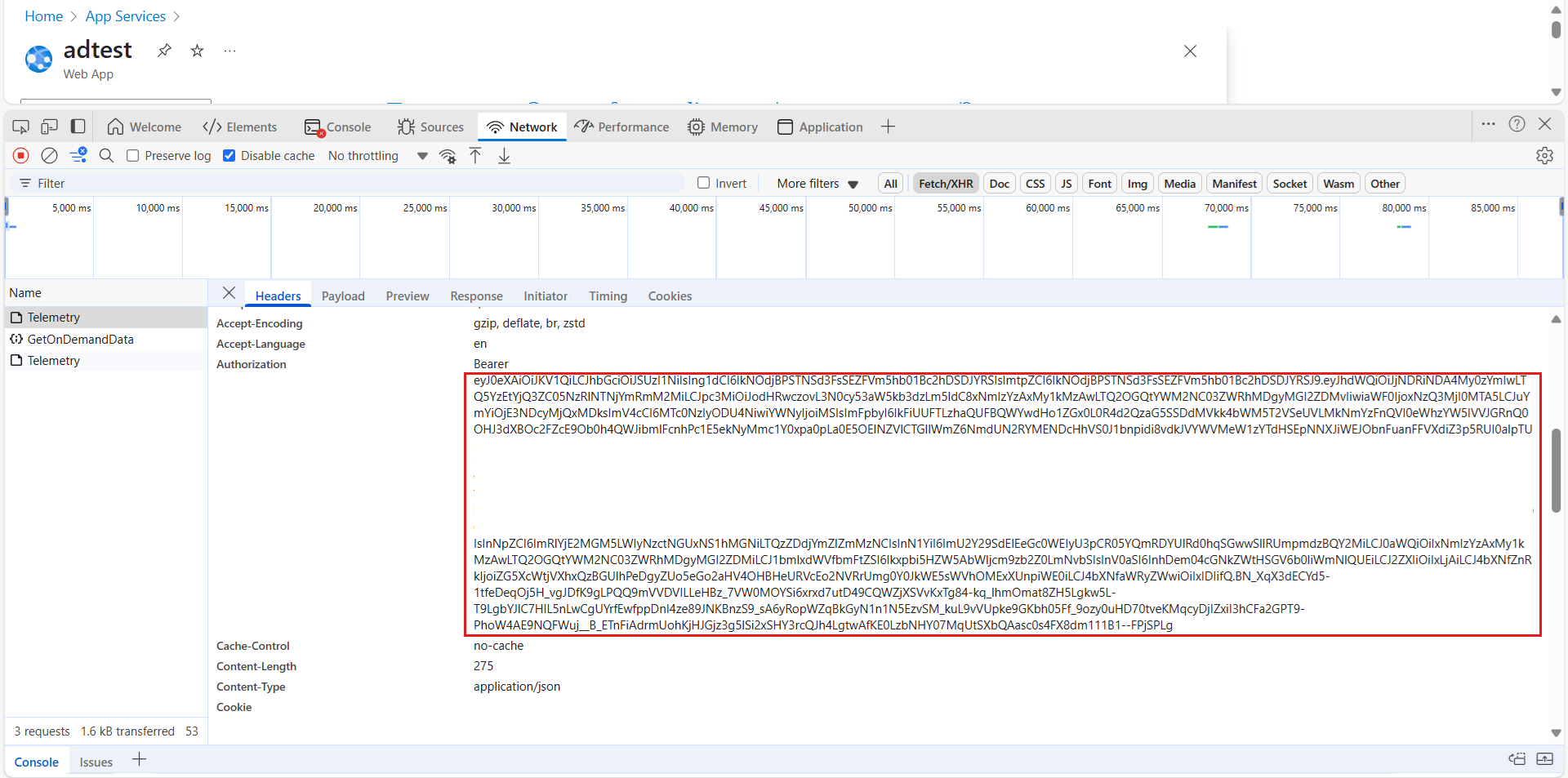Go to the Home breadcrumb link
1568x778 pixels.
tap(44, 16)
